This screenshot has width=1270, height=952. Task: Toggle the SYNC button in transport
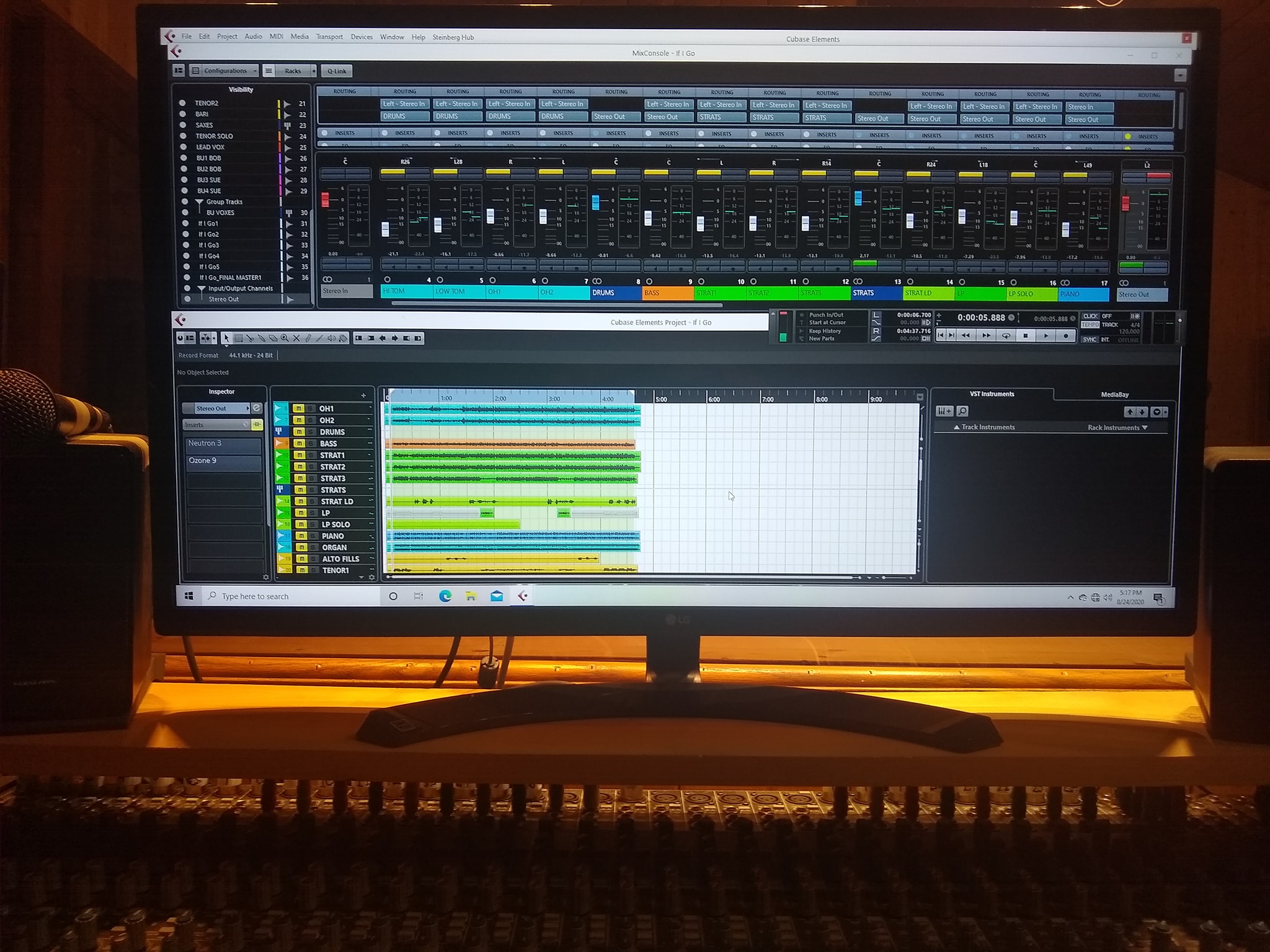coord(1090,340)
